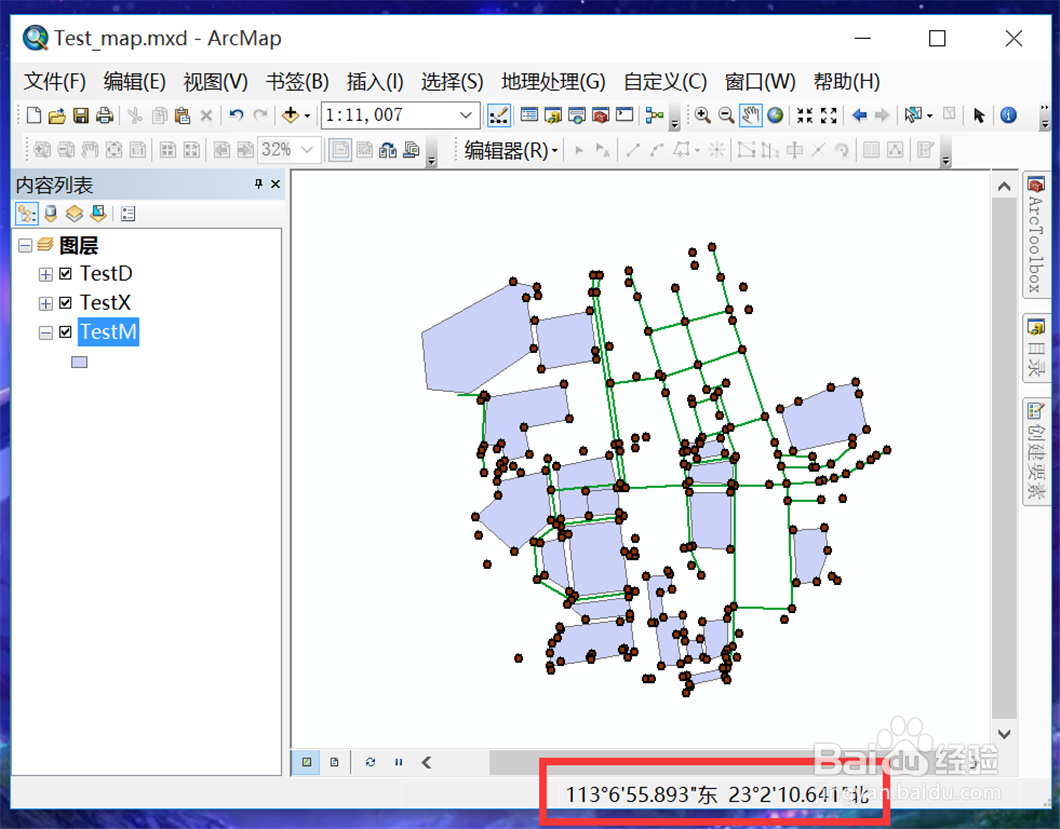Image resolution: width=1060 pixels, height=829 pixels.
Task: Collapse the TestM layer symbology
Action: tap(45, 332)
